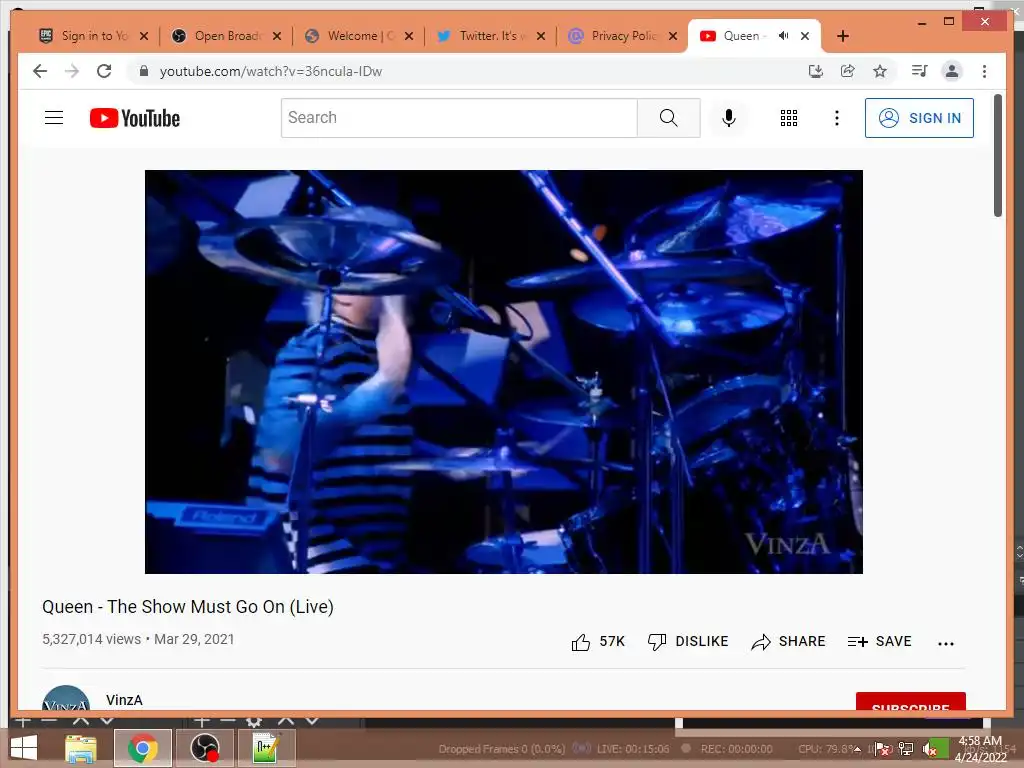Share this page from address bar
Image resolution: width=1024 pixels, height=768 pixels.
coord(848,71)
